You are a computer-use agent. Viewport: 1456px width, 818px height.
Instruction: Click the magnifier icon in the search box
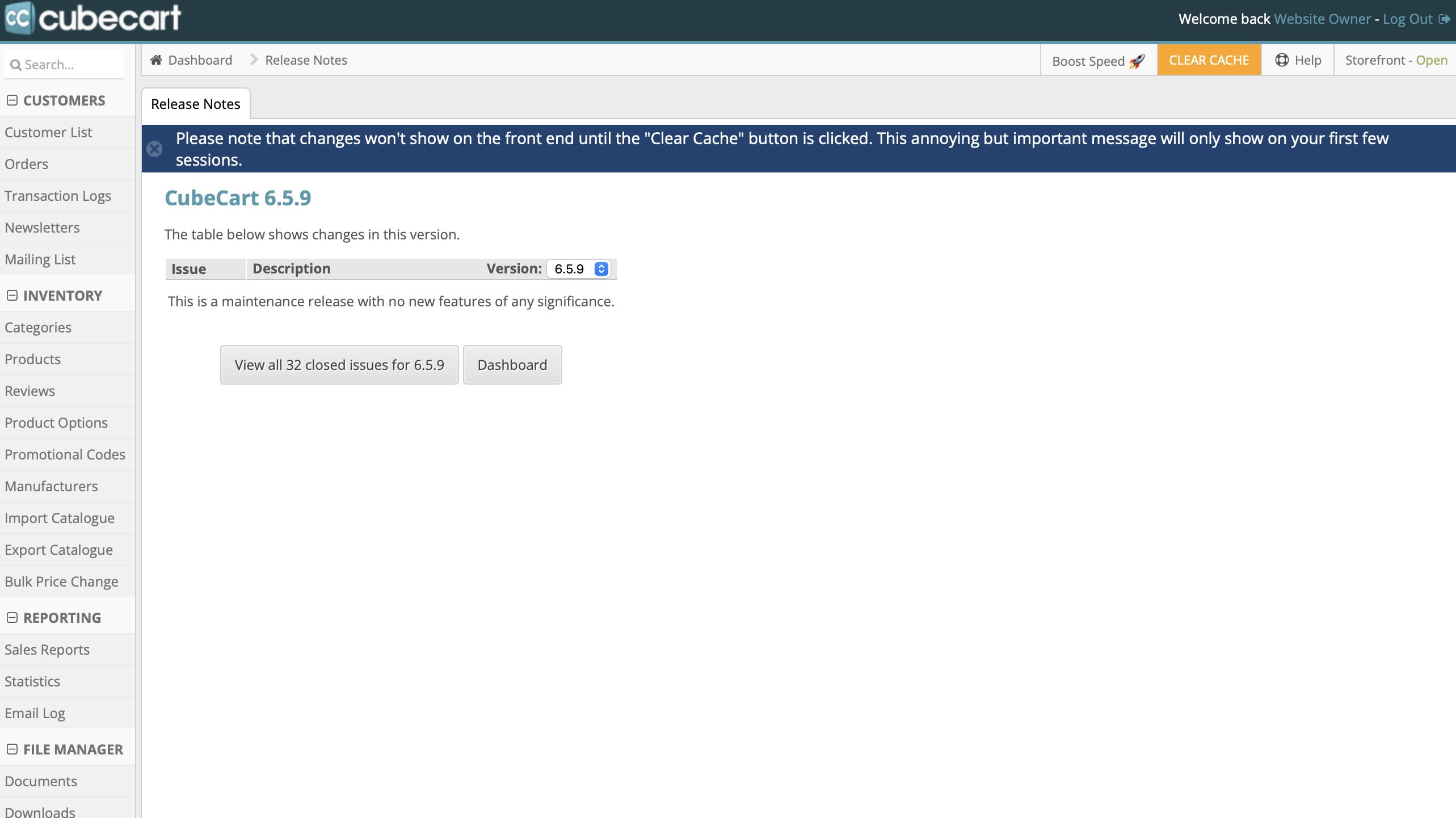[16, 64]
